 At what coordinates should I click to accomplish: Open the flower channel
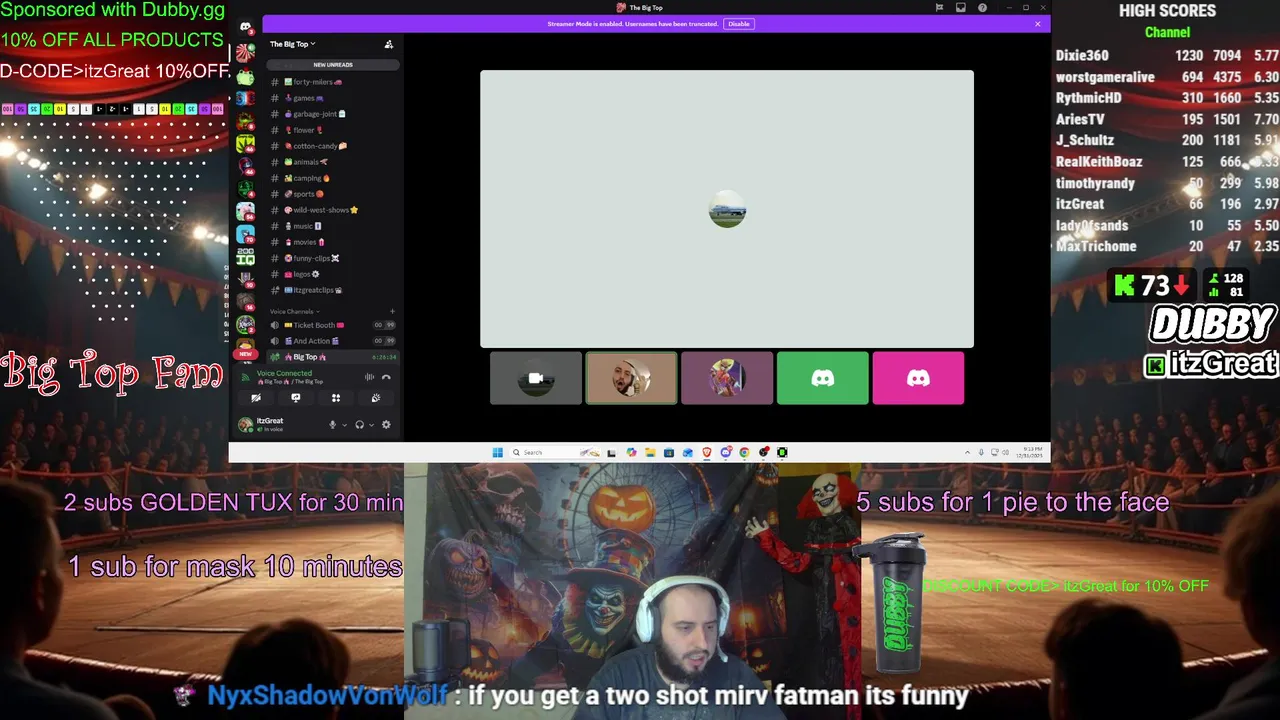(x=333, y=130)
